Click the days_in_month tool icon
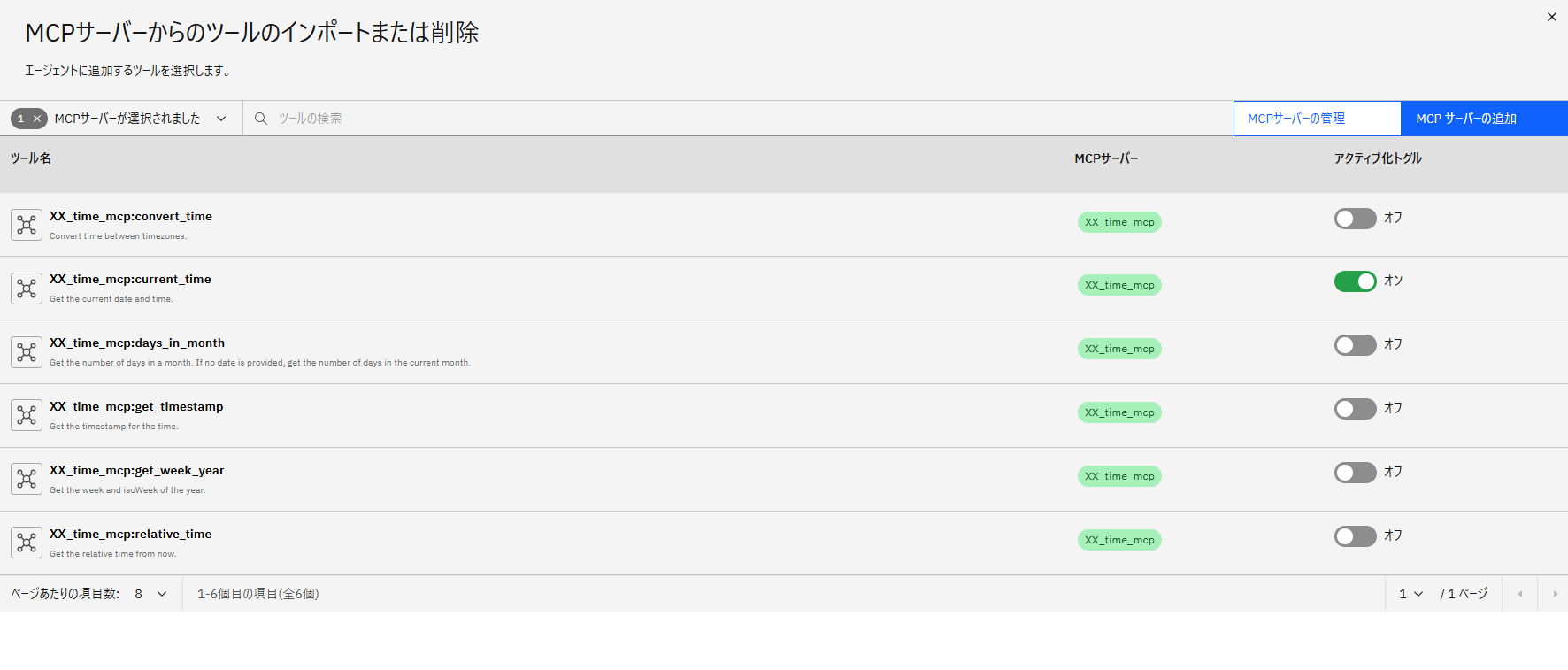 (27, 352)
